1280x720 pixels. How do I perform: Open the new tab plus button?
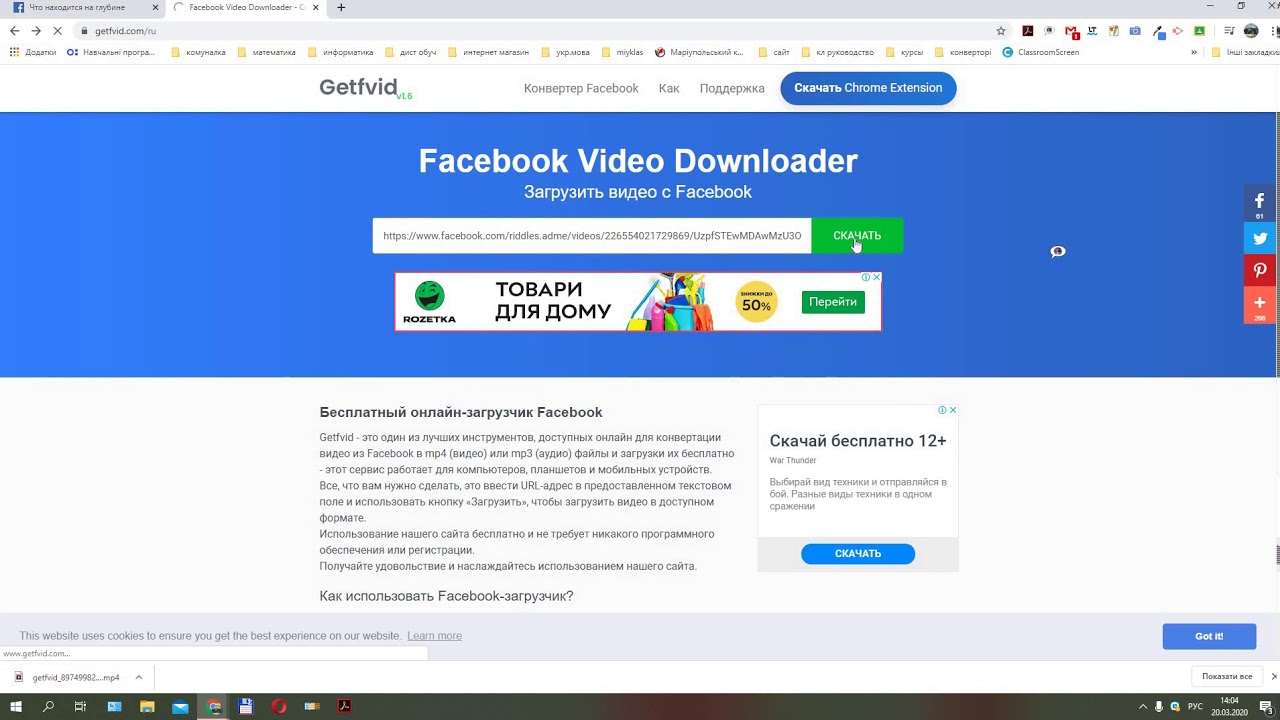(x=341, y=7)
